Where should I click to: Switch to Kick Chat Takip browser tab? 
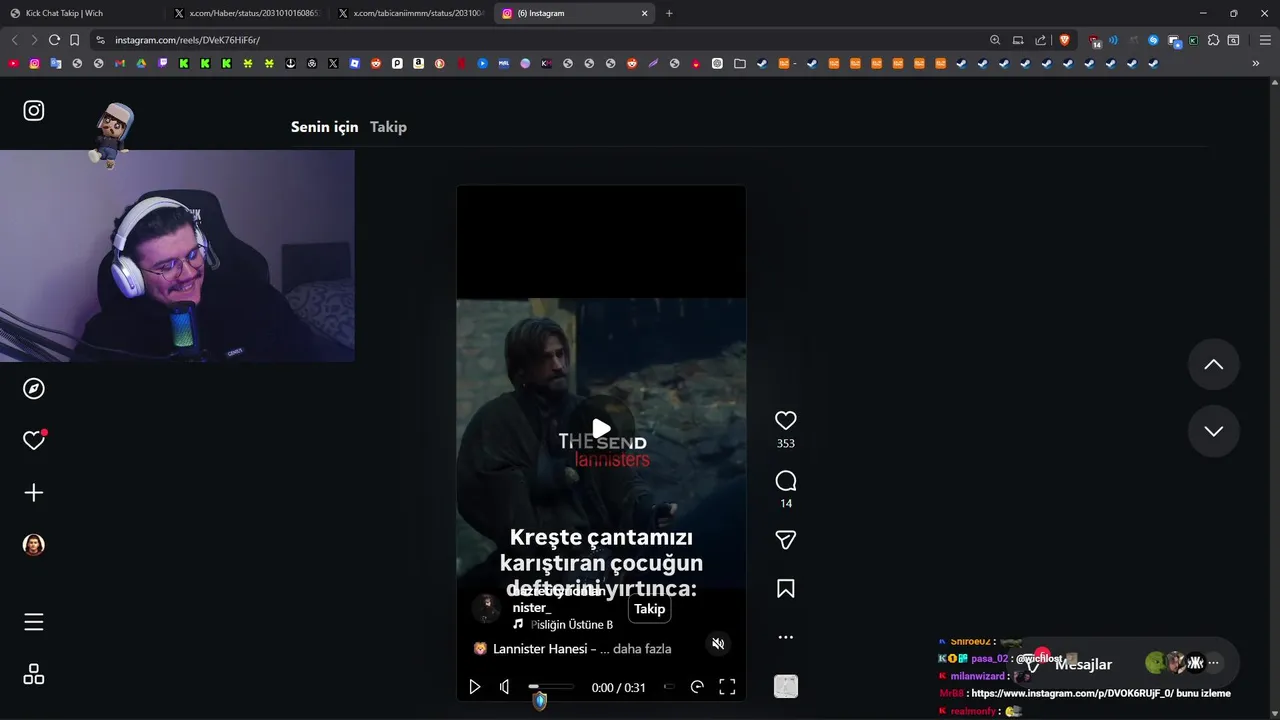(x=80, y=13)
